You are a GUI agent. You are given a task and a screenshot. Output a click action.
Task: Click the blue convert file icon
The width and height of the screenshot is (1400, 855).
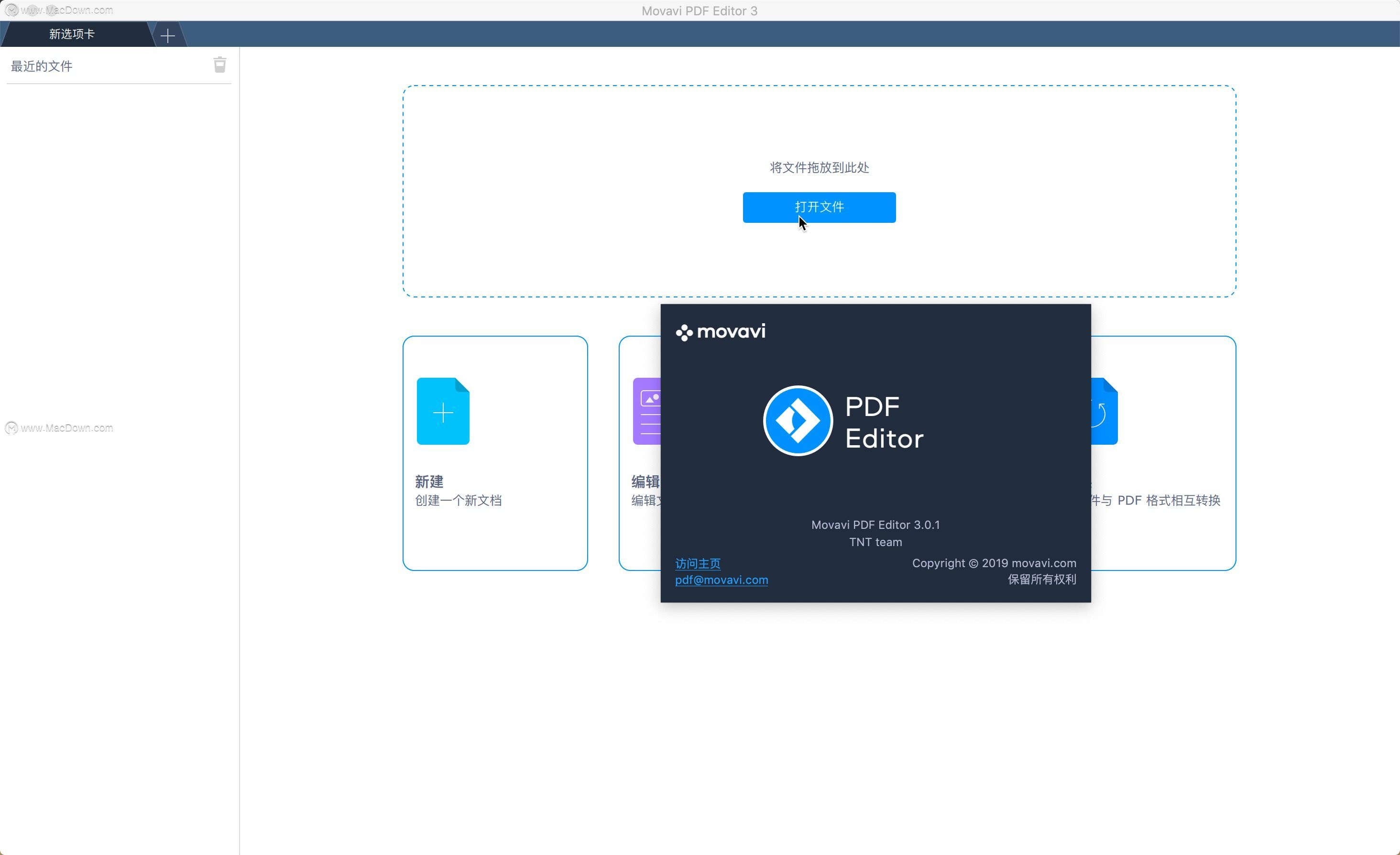coord(1105,411)
